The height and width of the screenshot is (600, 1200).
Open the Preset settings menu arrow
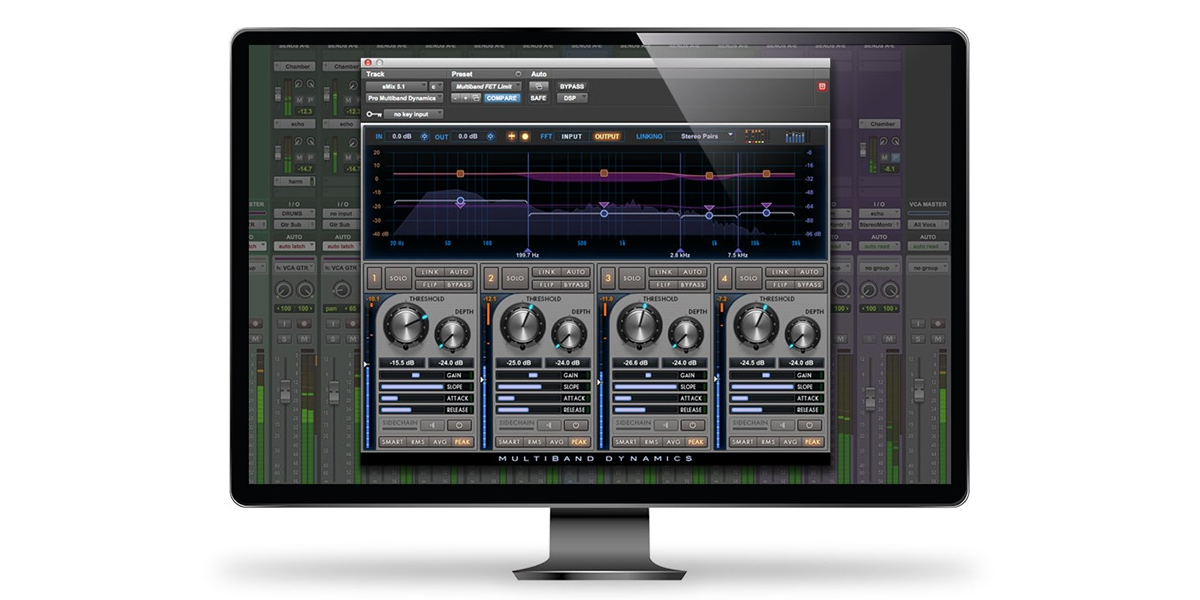[519, 74]
